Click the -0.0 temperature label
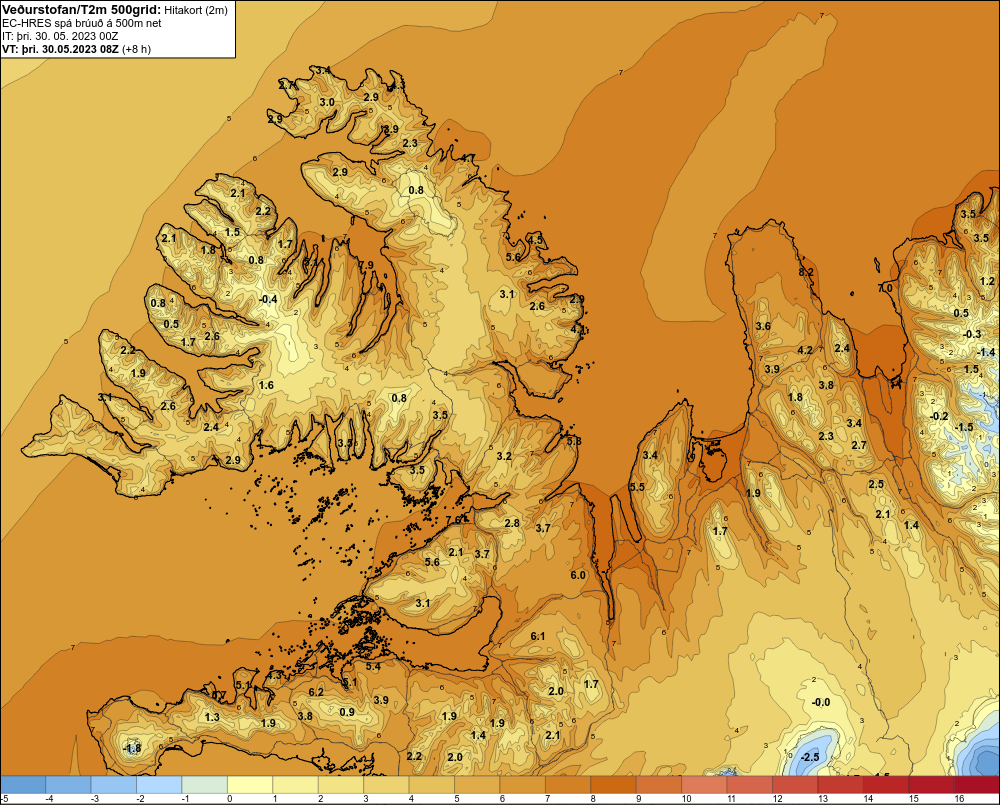 (821, 702)
